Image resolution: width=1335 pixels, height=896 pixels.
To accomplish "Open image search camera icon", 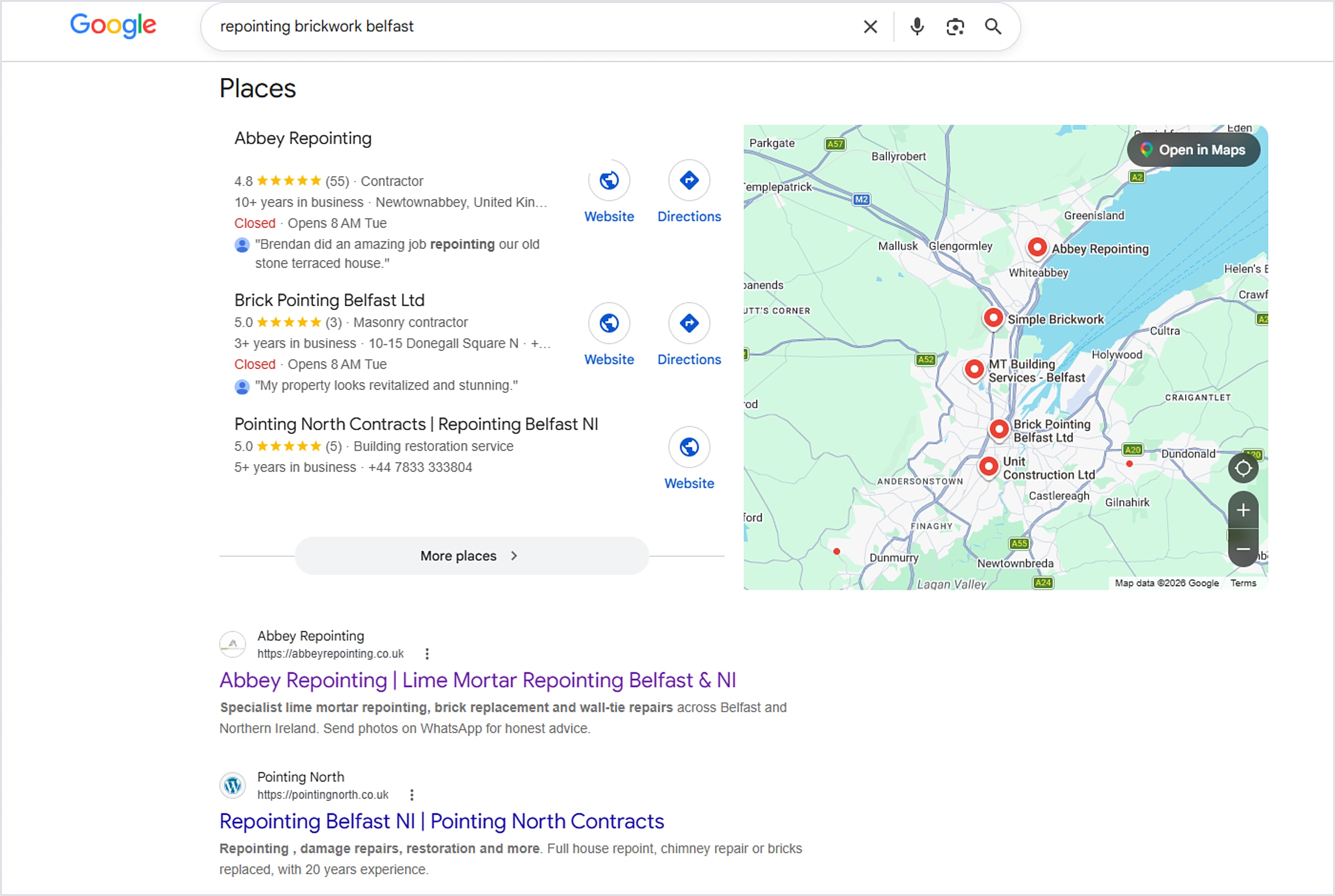I will (955, 26).
